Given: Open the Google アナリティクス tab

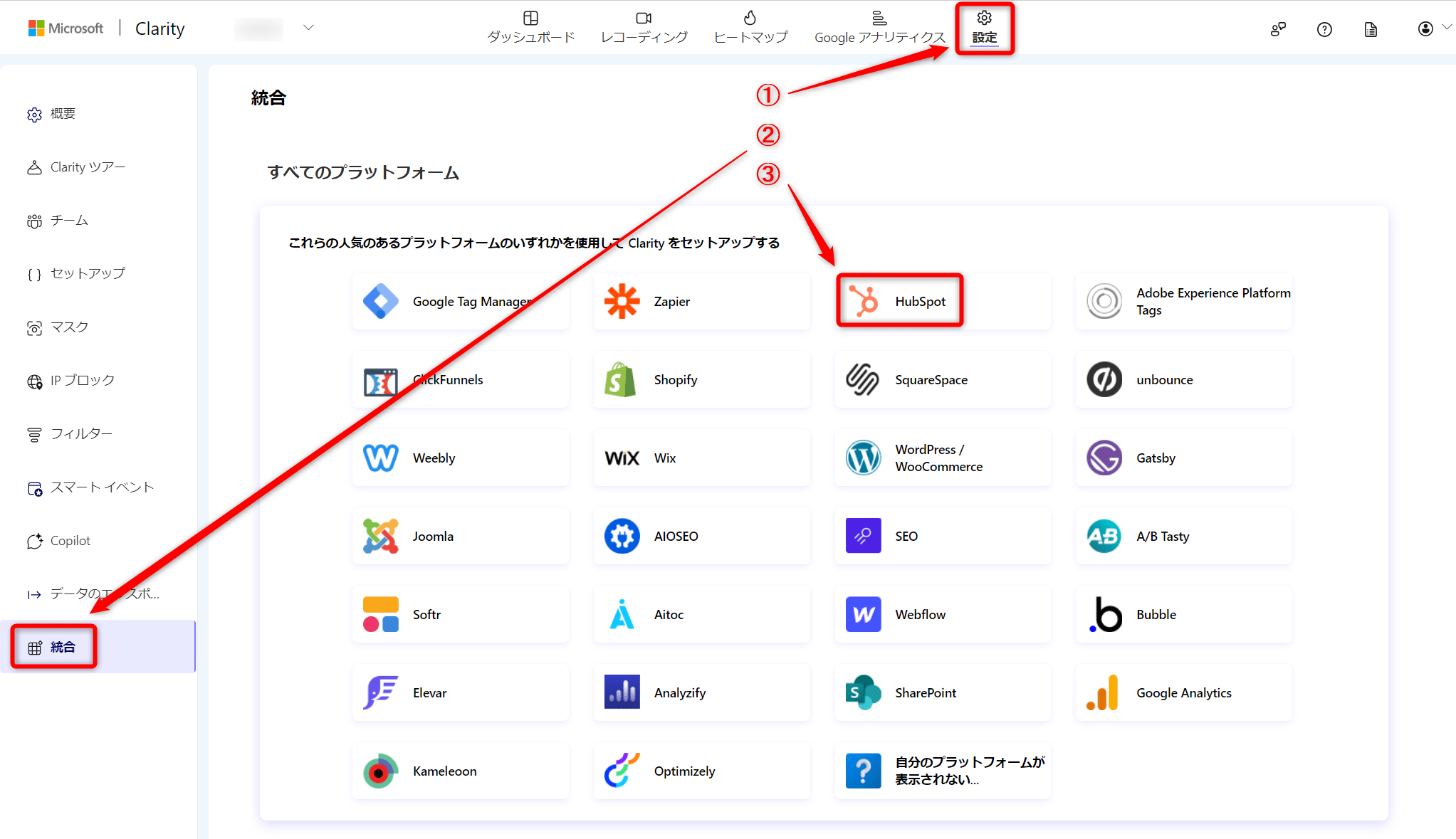Looking at the screenshot, I should coord(879,27).
